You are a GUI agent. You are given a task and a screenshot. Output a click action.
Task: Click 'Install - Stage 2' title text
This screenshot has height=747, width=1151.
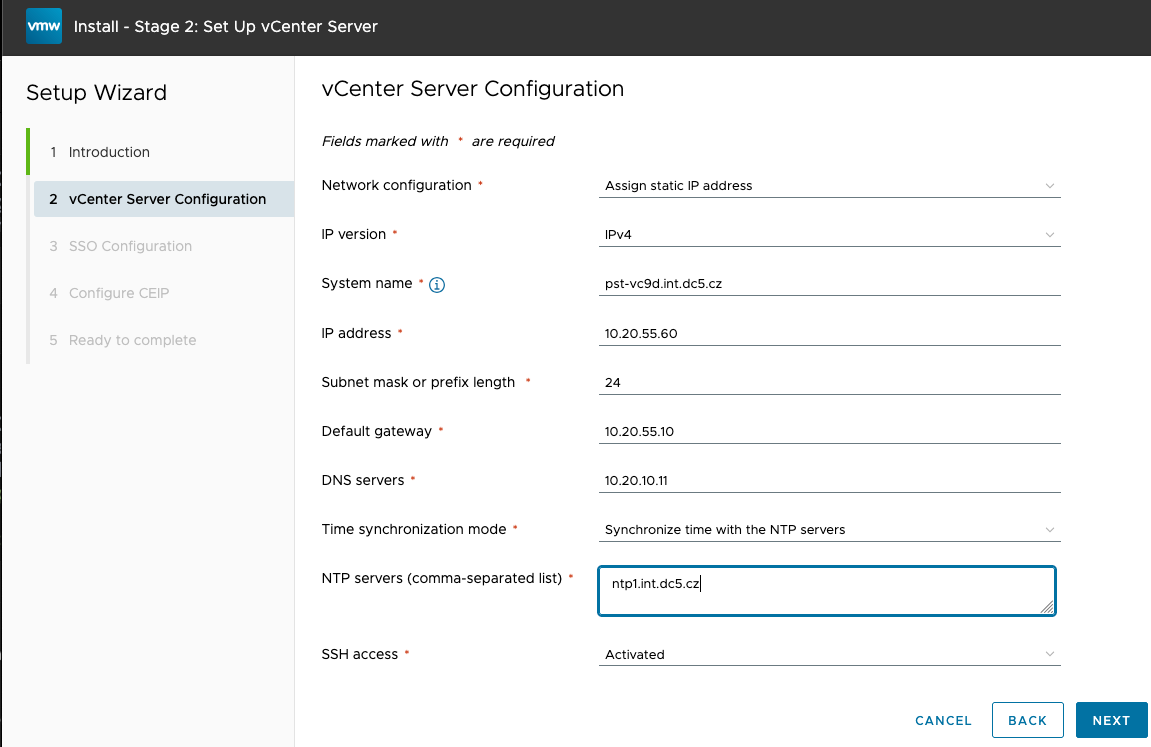pyautogui.click(x=226, y=26)
